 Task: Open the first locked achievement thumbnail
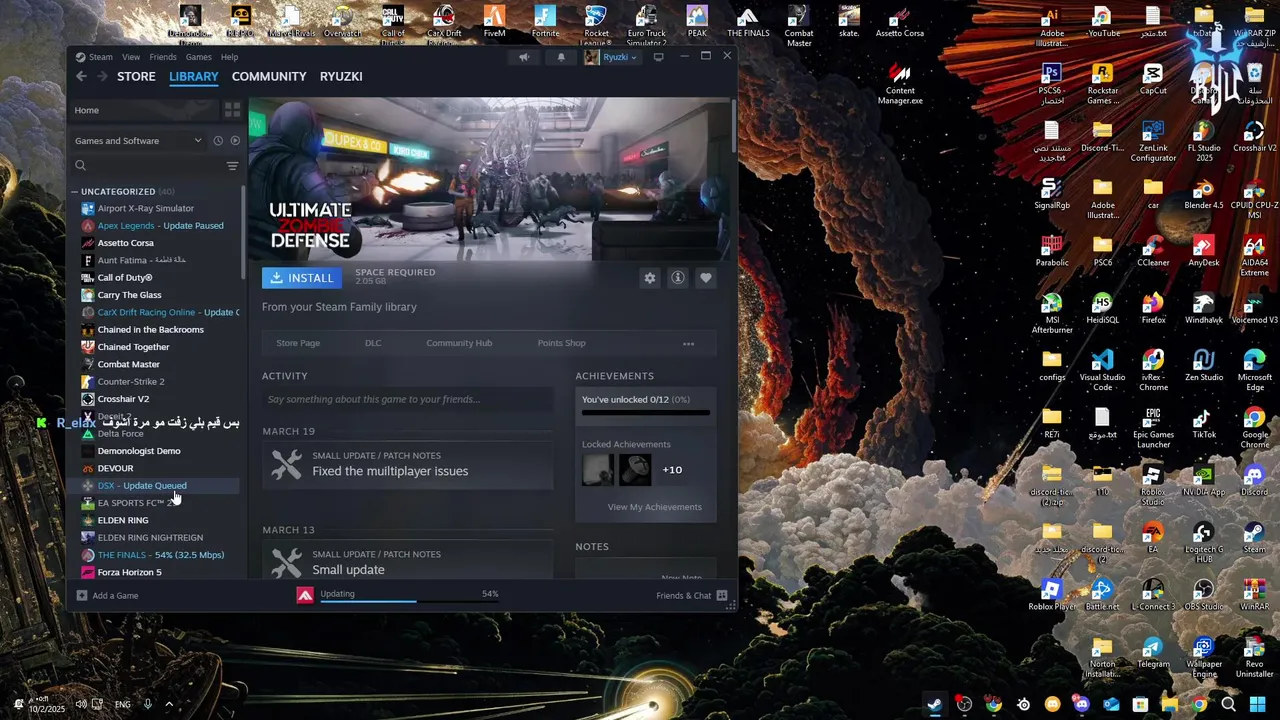tap(598, 470)
